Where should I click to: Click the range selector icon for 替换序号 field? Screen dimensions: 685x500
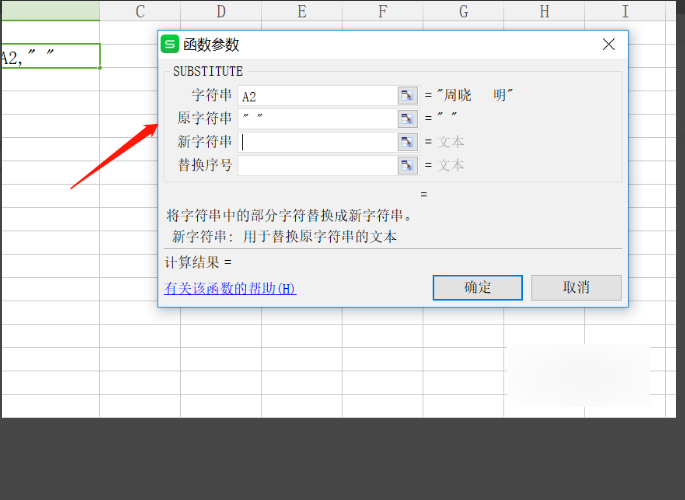click(407, 166)
